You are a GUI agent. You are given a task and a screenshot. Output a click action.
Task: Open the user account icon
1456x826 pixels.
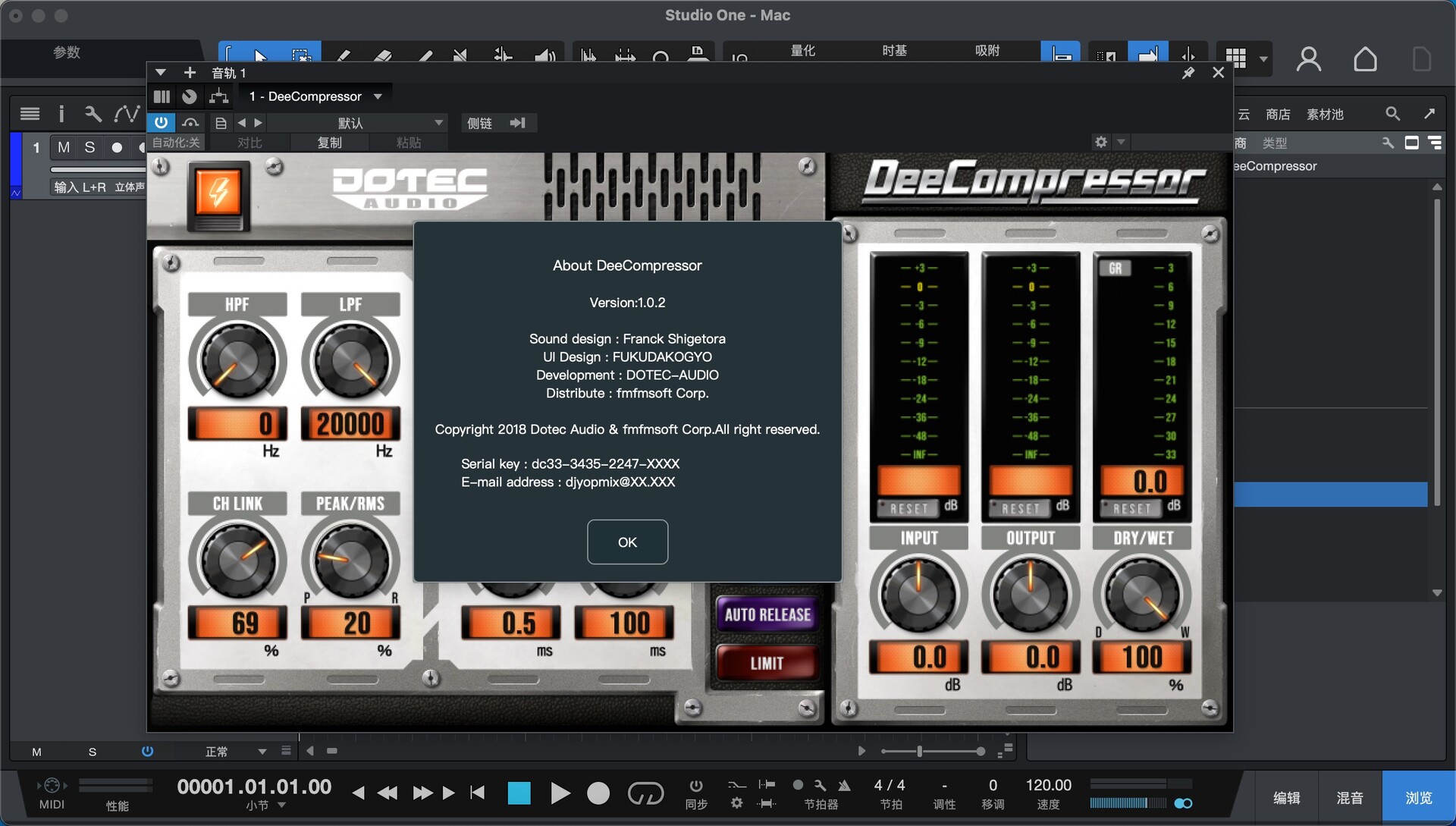pyautogui.click(x=1309, y=59)
